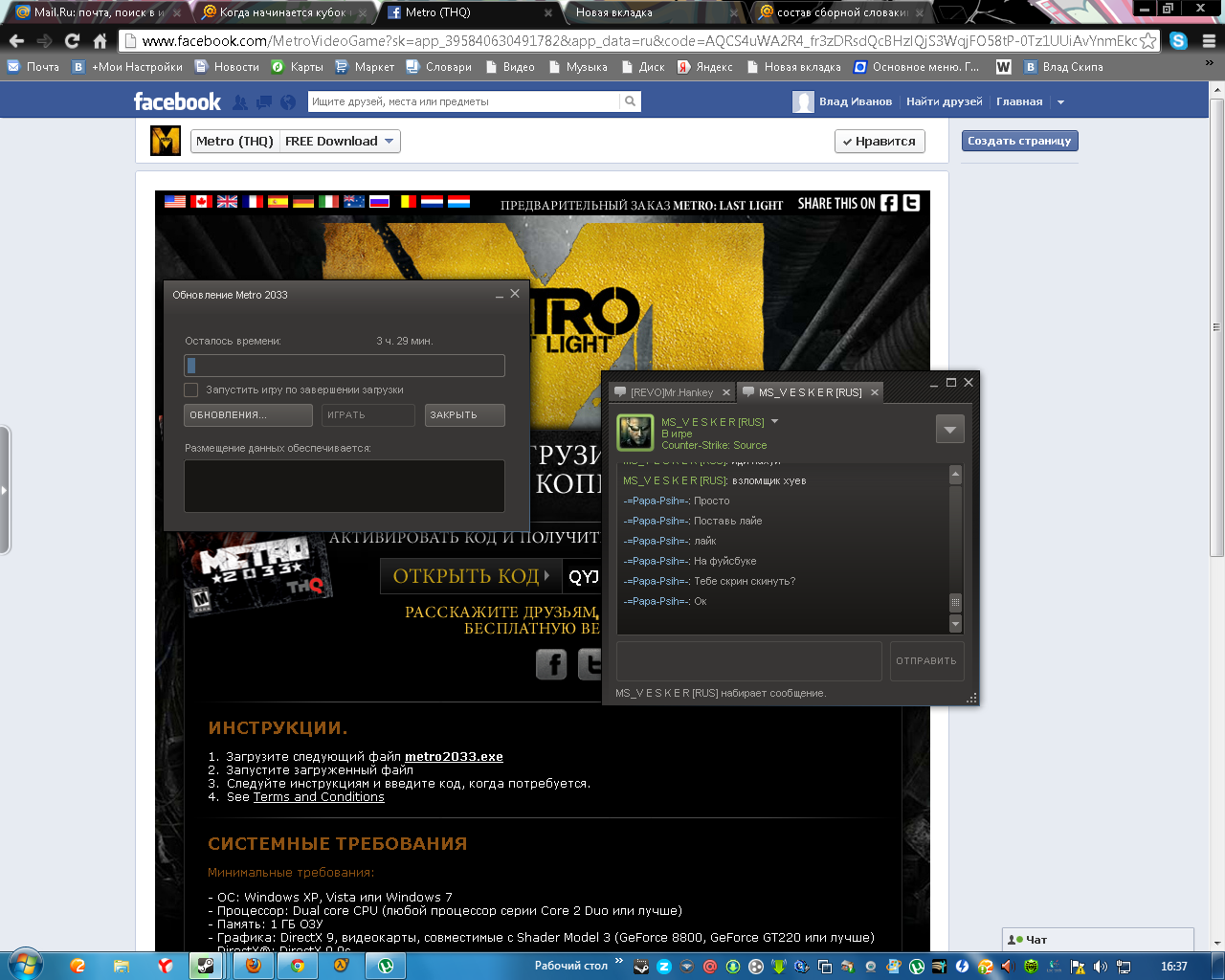Select the Germany flag language icon
Screen dimensions: 1225x980
pyautogui.click(x=303, y=202)
